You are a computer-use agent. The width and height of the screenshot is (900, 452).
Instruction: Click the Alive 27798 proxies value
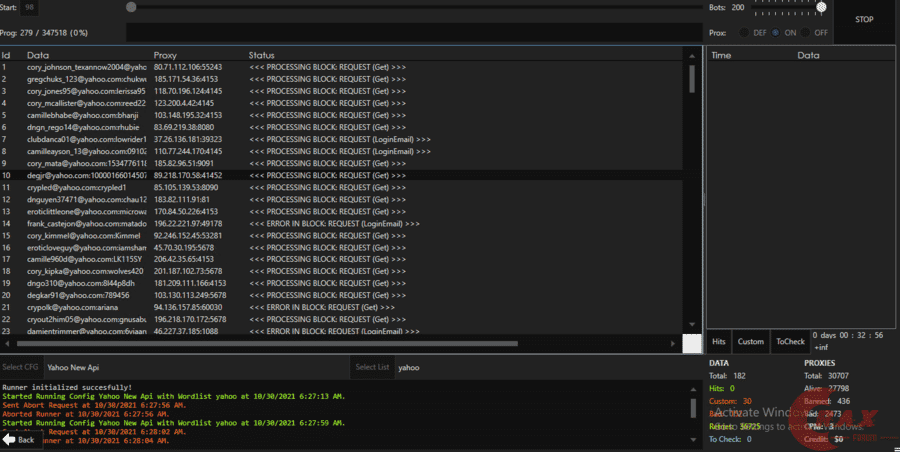point(838,389)
